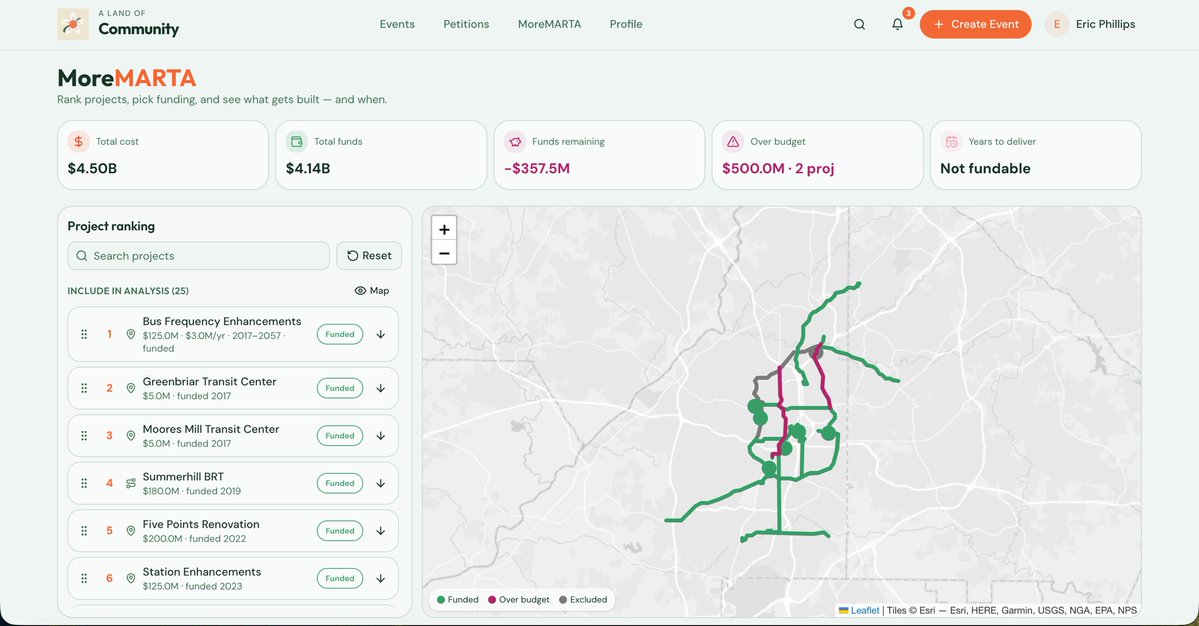Click location pin icon for Station Enhancements
The width and height of the screenshot is (1199, 626).
131,579
